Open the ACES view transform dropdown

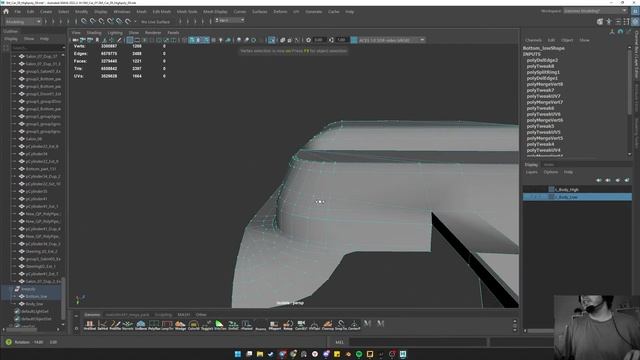(392, 40)
